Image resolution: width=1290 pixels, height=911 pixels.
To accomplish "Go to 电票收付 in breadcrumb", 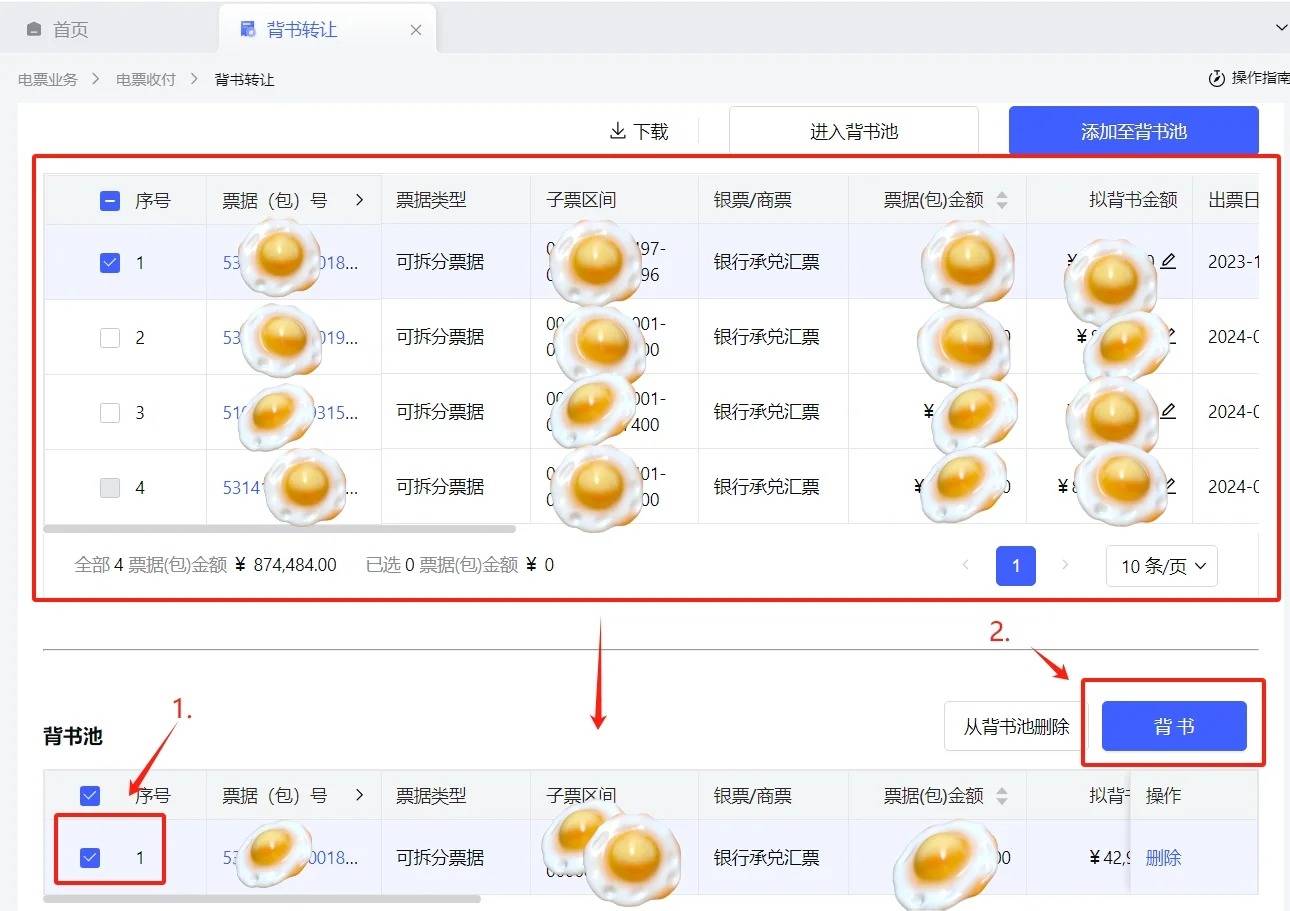I will pyautogui.click(x=145, y=79).
